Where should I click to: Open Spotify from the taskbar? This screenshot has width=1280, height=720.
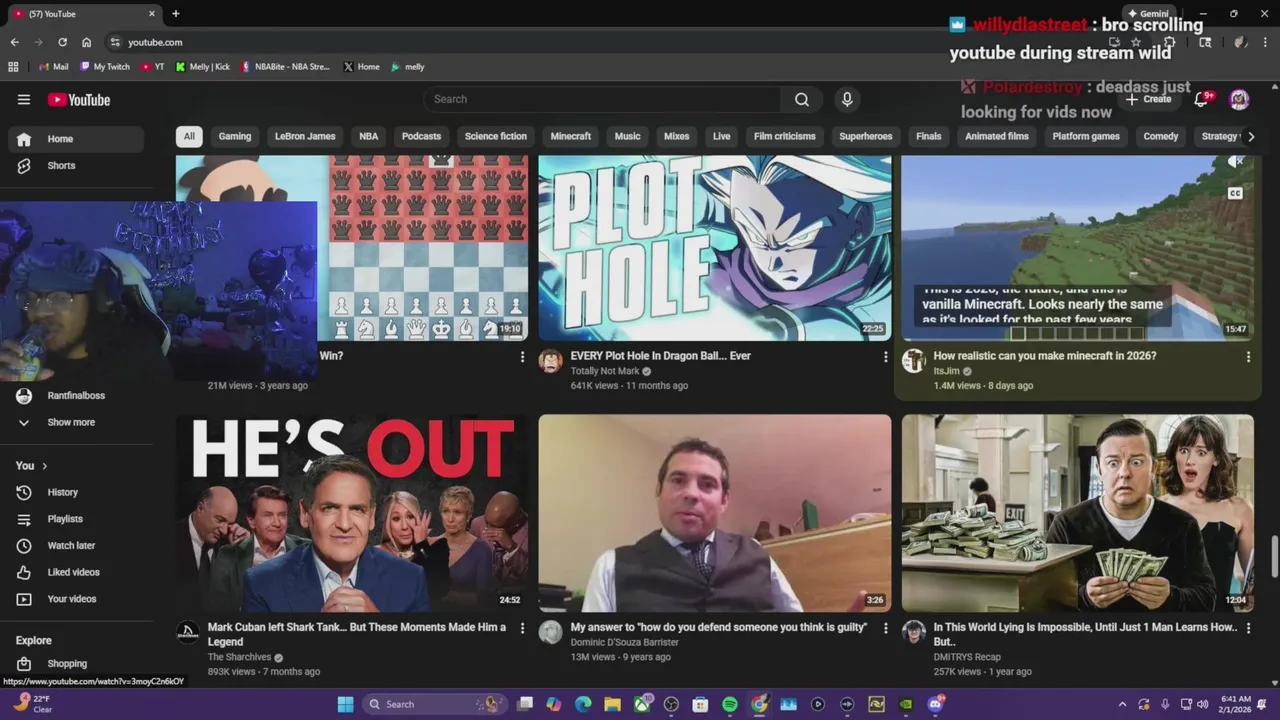click(730, 704)
